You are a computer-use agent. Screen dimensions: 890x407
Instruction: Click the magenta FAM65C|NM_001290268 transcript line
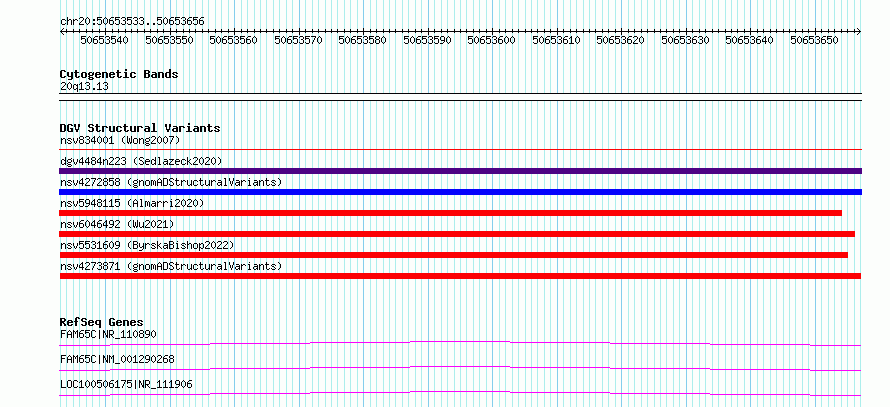click(460, 368)
